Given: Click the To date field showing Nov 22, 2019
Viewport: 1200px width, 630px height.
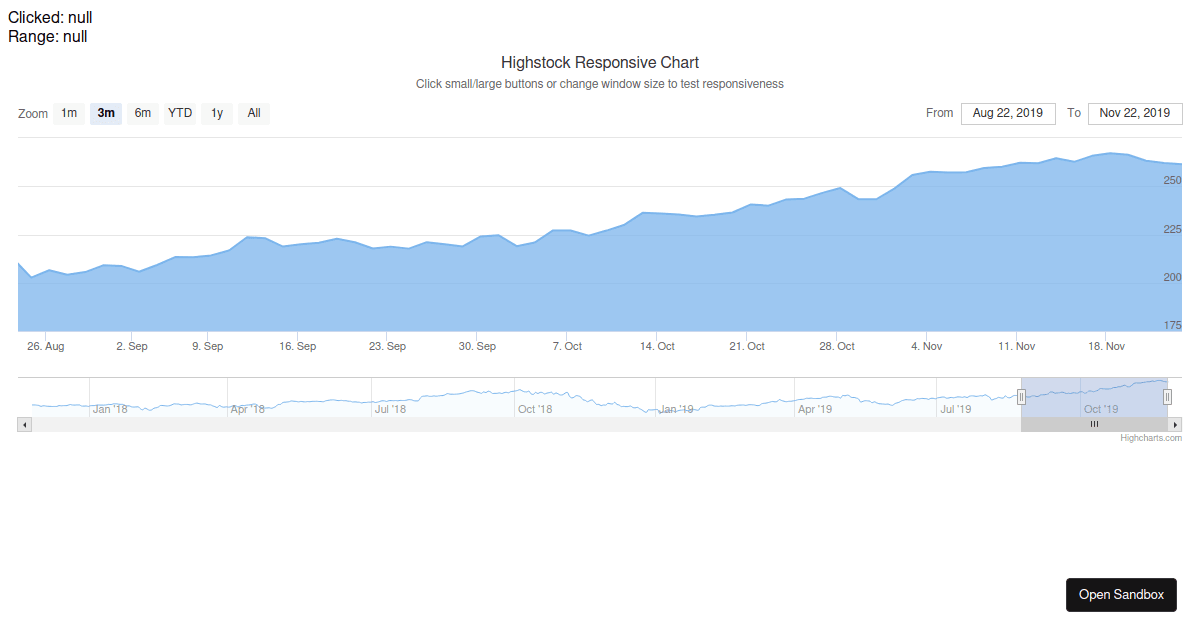Looking at the screenshot, I should 1135,113.
